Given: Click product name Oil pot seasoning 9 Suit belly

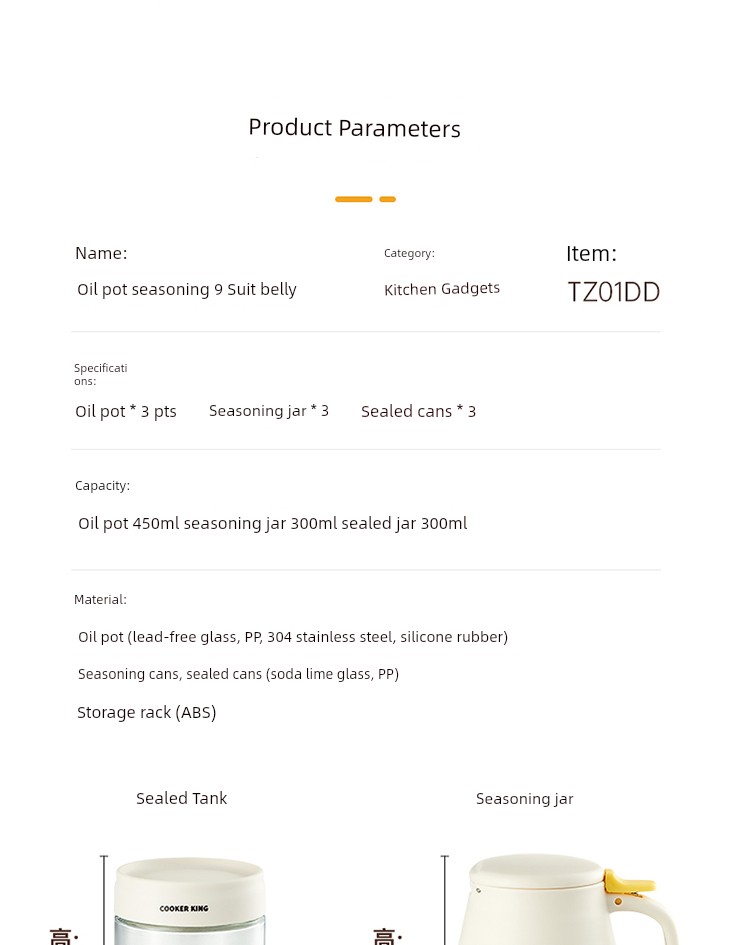Looking at the screenshot, I should coord(187,289).
